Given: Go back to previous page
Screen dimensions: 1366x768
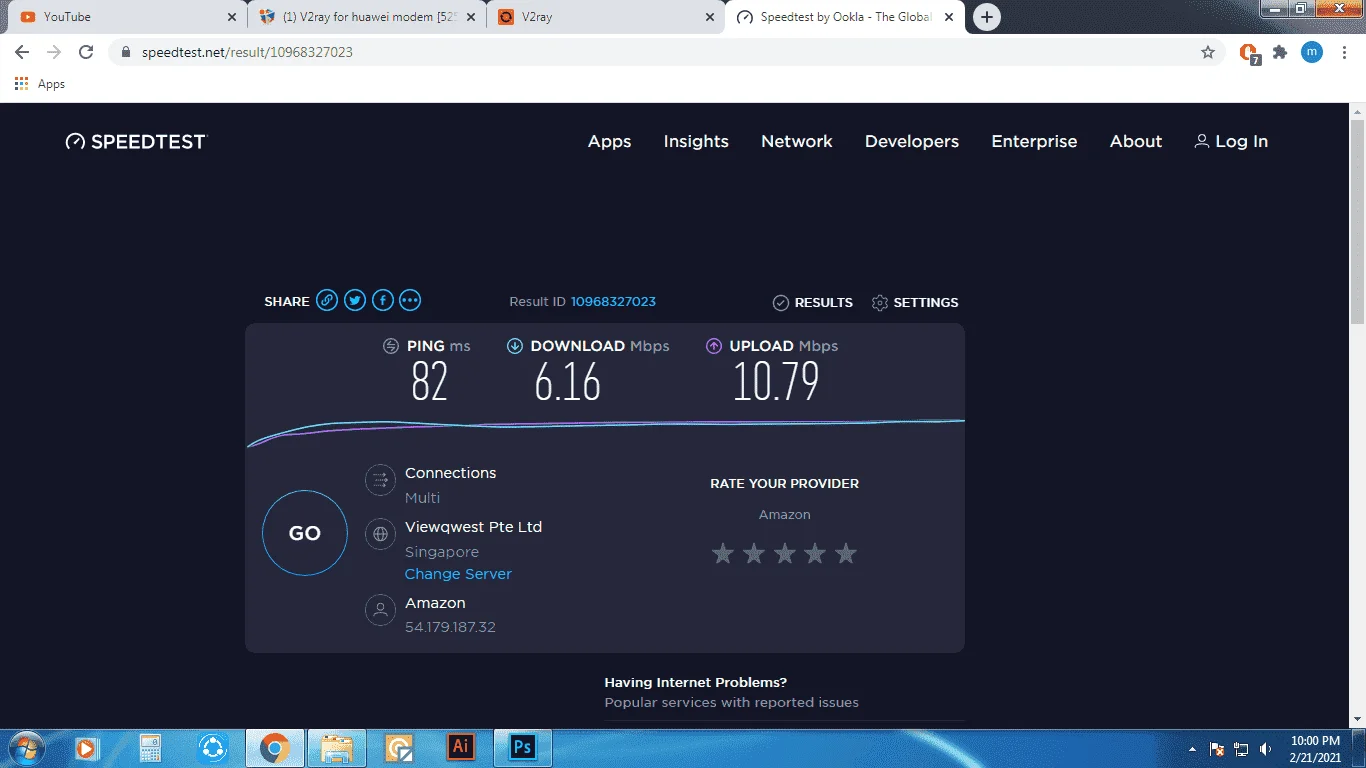Looking at the screenshot, I should coord(22,52).
